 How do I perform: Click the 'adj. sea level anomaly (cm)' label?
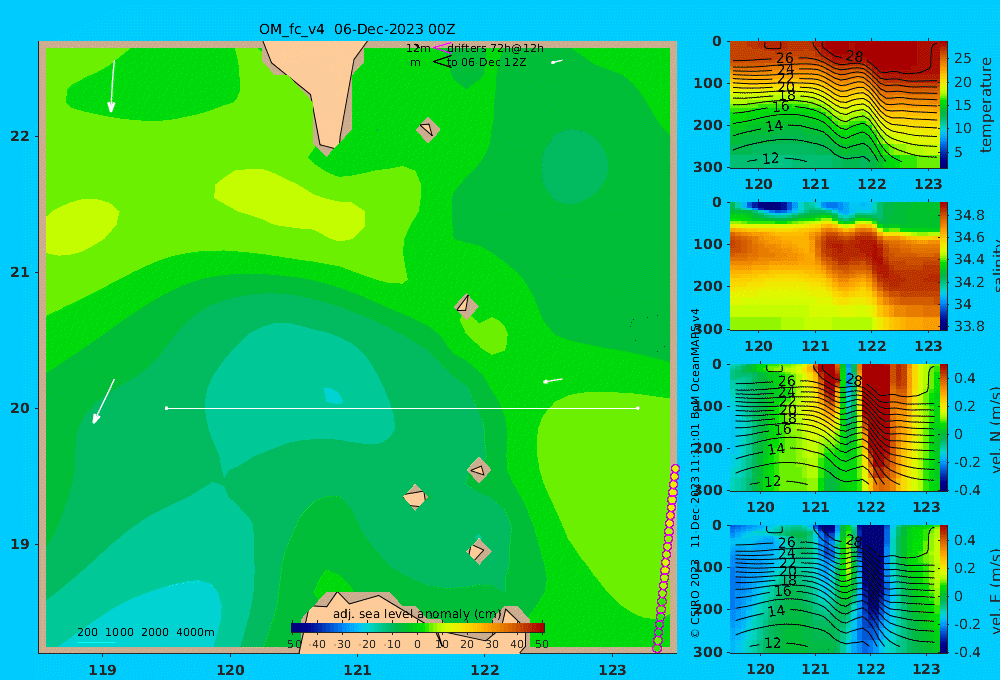coord(417,614)
